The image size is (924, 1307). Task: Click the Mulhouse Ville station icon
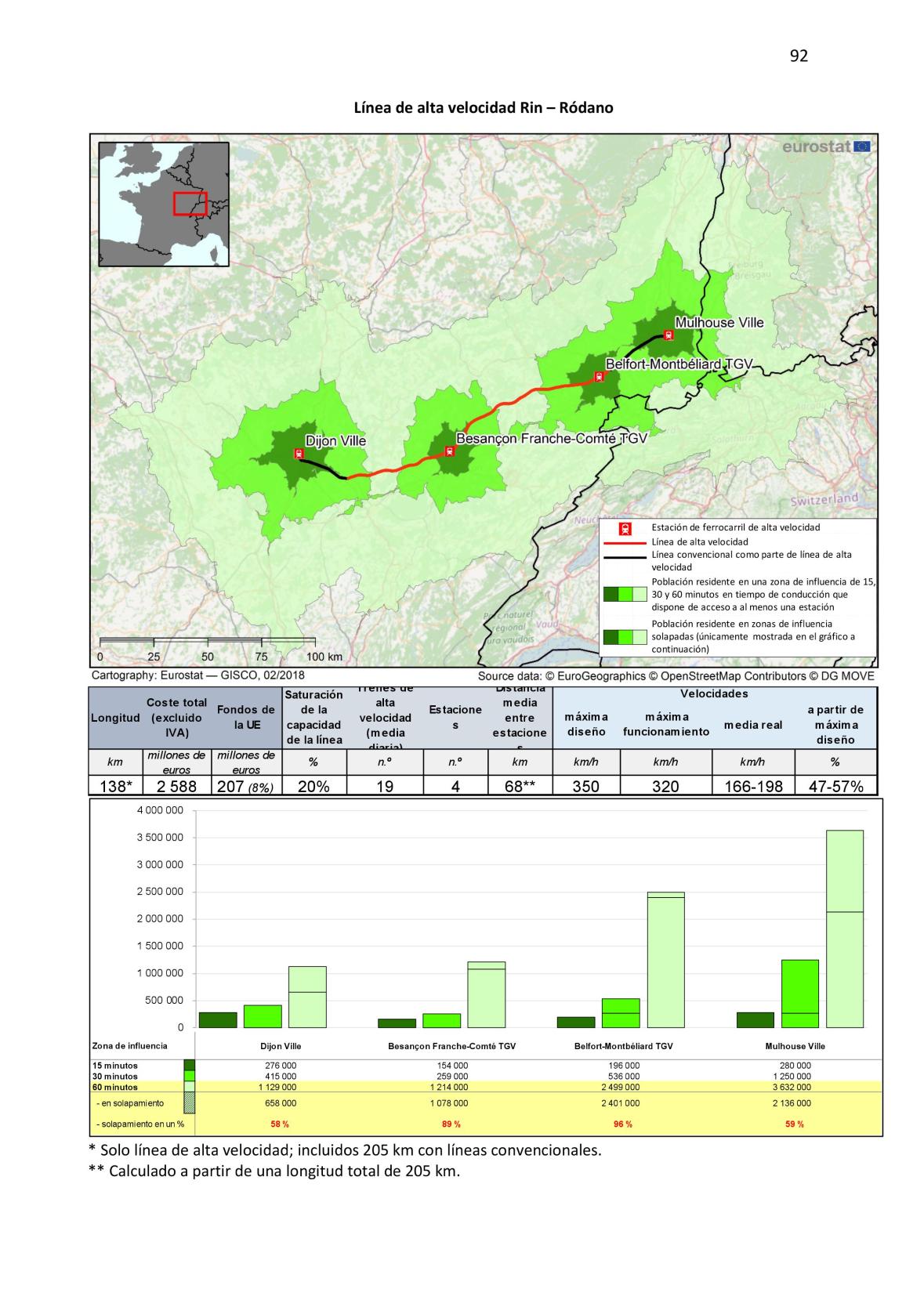[x=668, y=335]
